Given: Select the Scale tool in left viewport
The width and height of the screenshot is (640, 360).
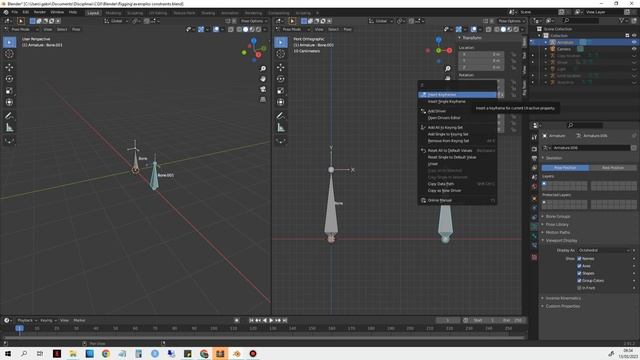Looking at the screenshot, I should point(9,91).
